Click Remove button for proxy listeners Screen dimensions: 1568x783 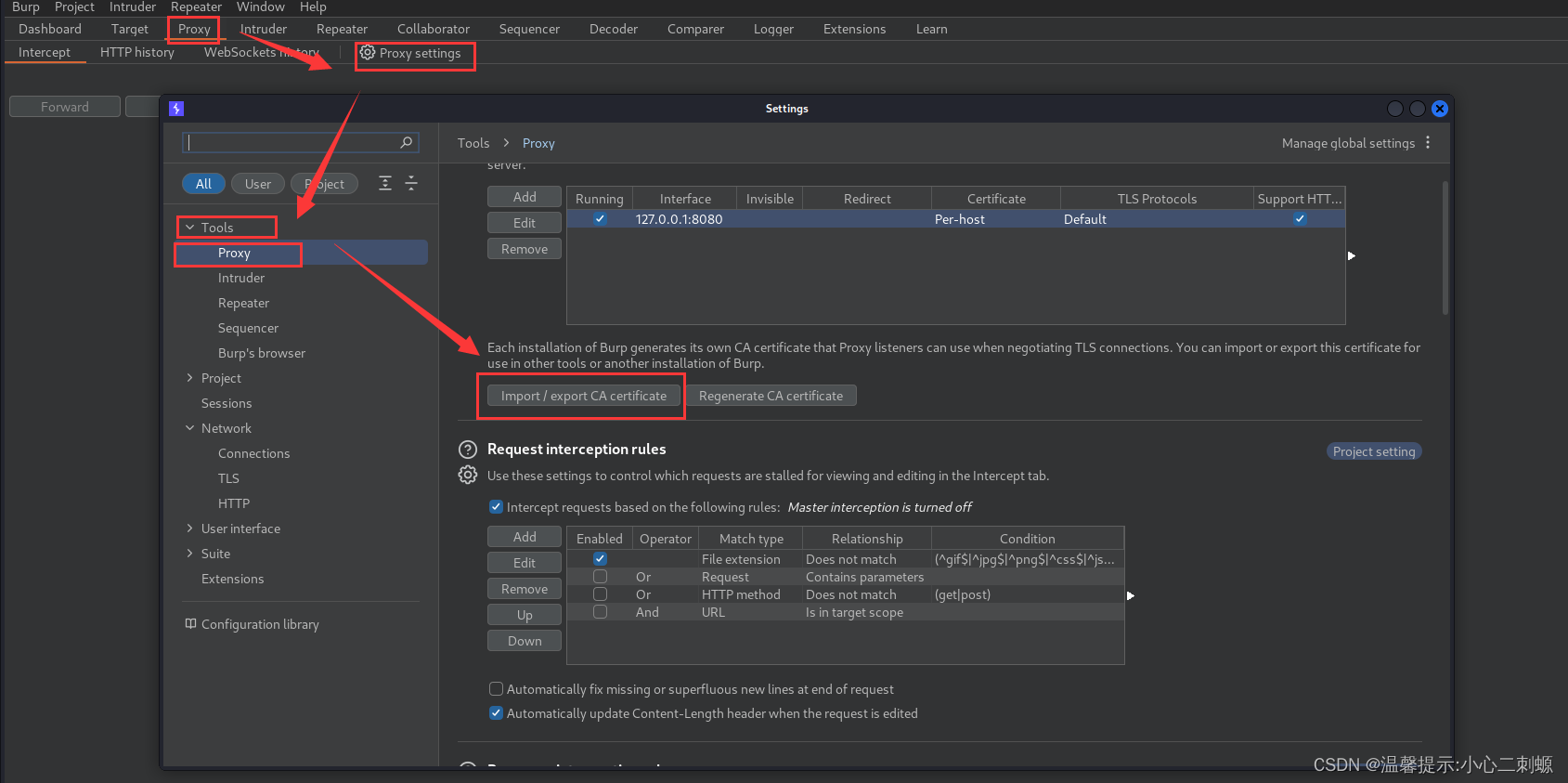525,249
